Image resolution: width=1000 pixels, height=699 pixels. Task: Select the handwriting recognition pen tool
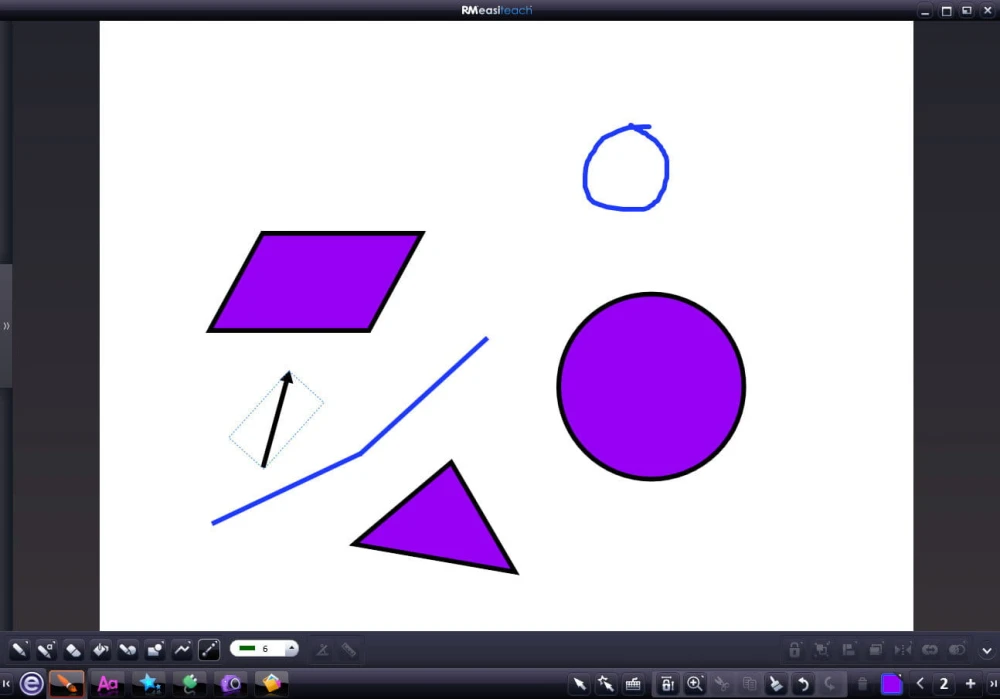46,649
